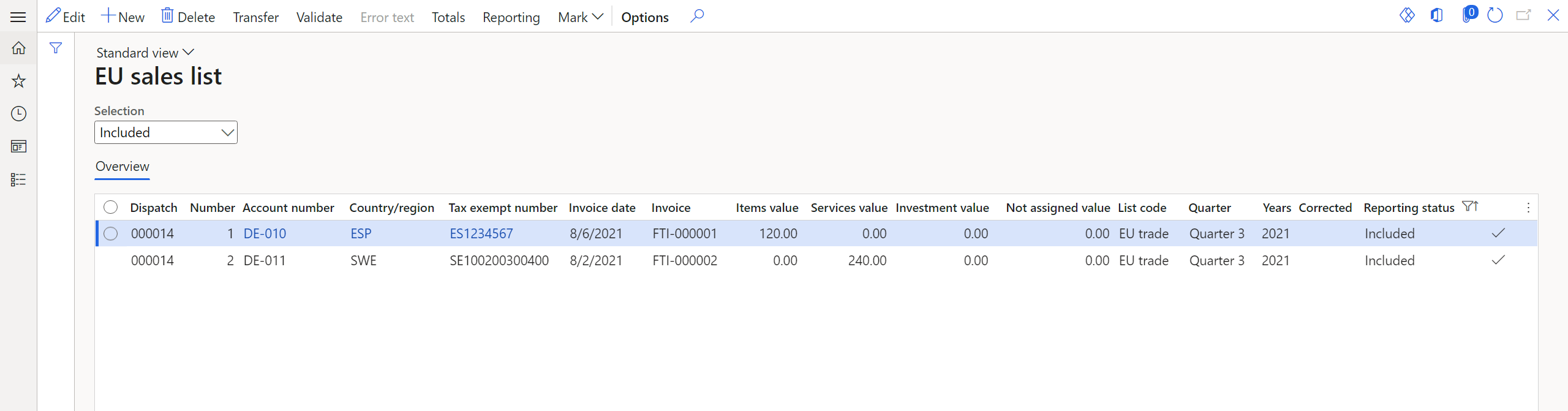Open tax exempt number ES1234567 link

(481, 233)
